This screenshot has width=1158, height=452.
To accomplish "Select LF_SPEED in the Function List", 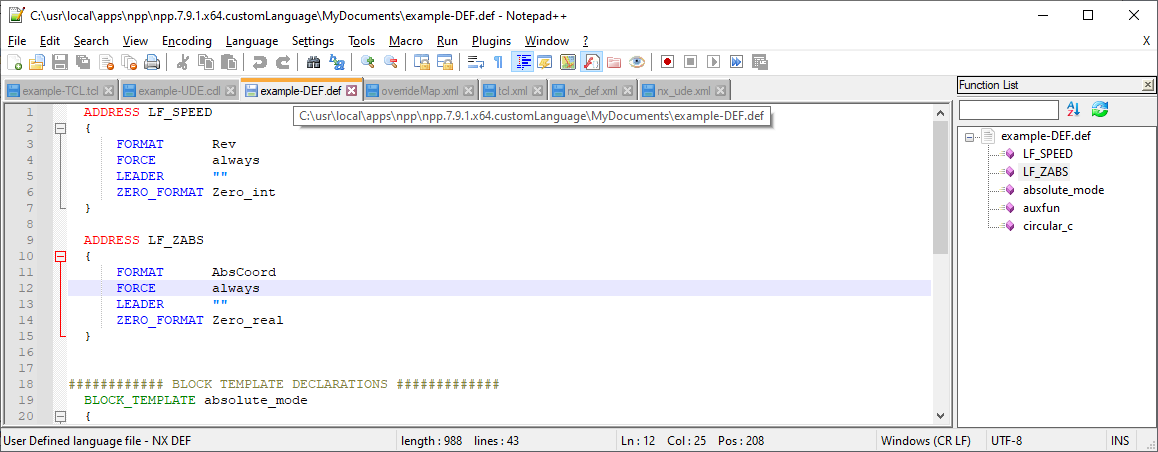I will (1047, 154).
